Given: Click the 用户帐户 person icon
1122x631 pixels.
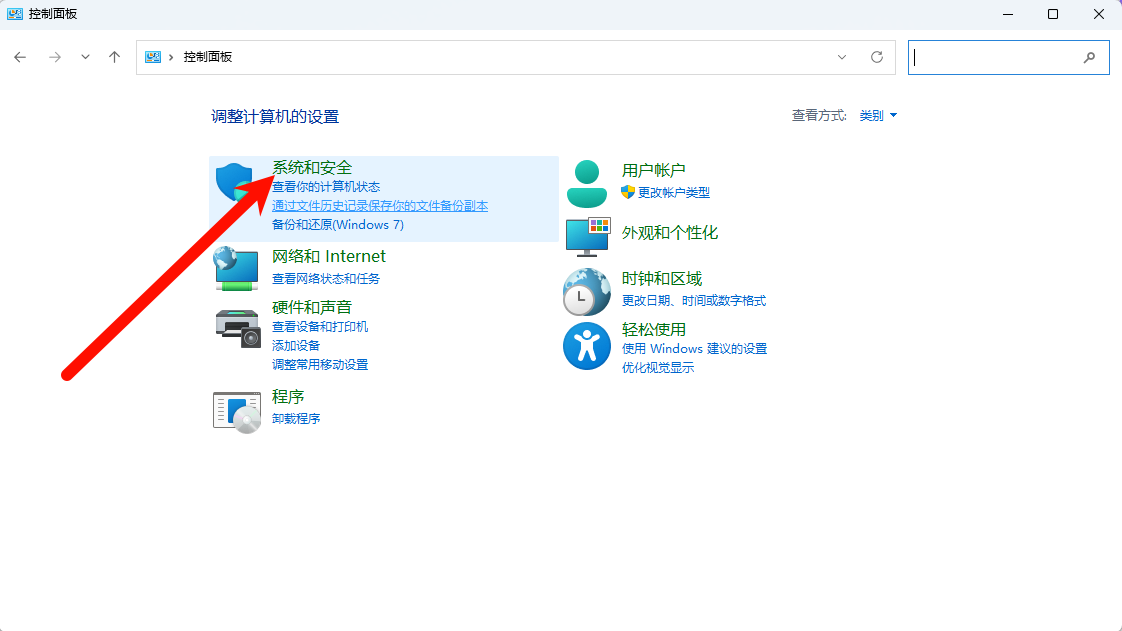Looking at the screenshot, I should (x=587, y=184).
